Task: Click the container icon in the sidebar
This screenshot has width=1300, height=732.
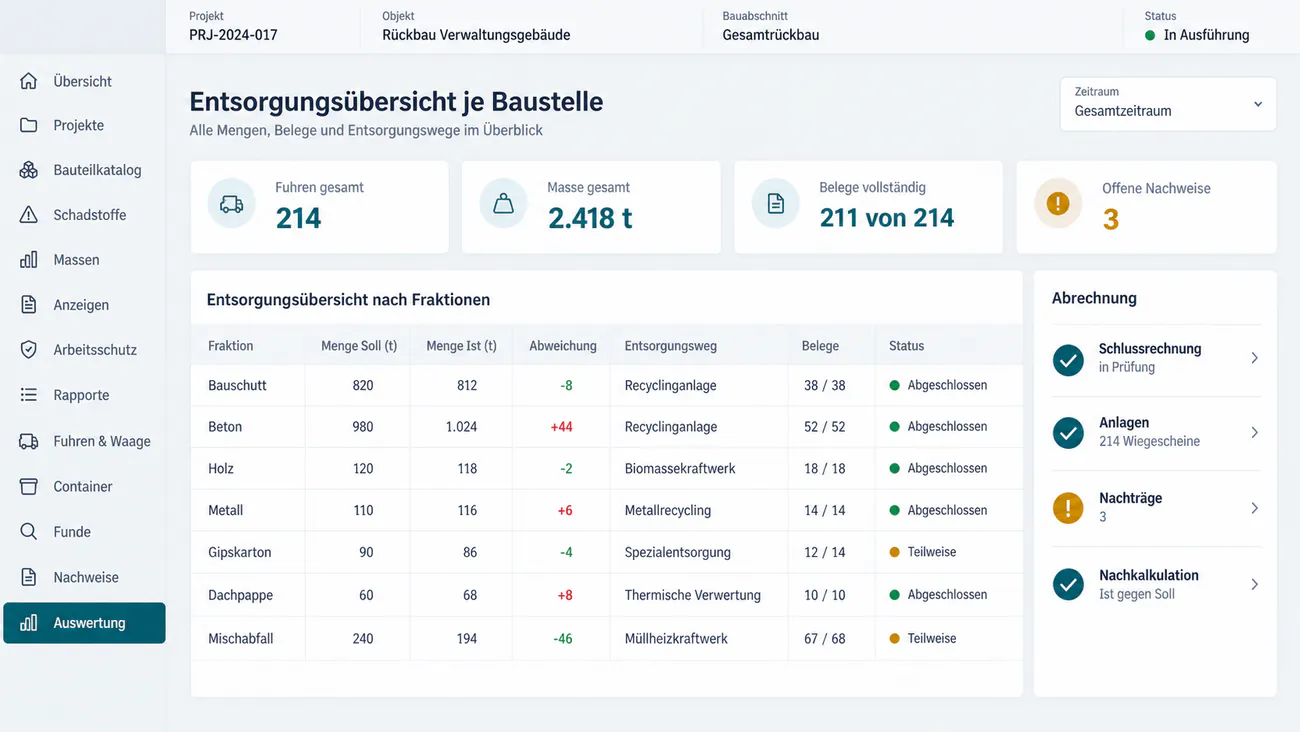Action: (29, 486)
